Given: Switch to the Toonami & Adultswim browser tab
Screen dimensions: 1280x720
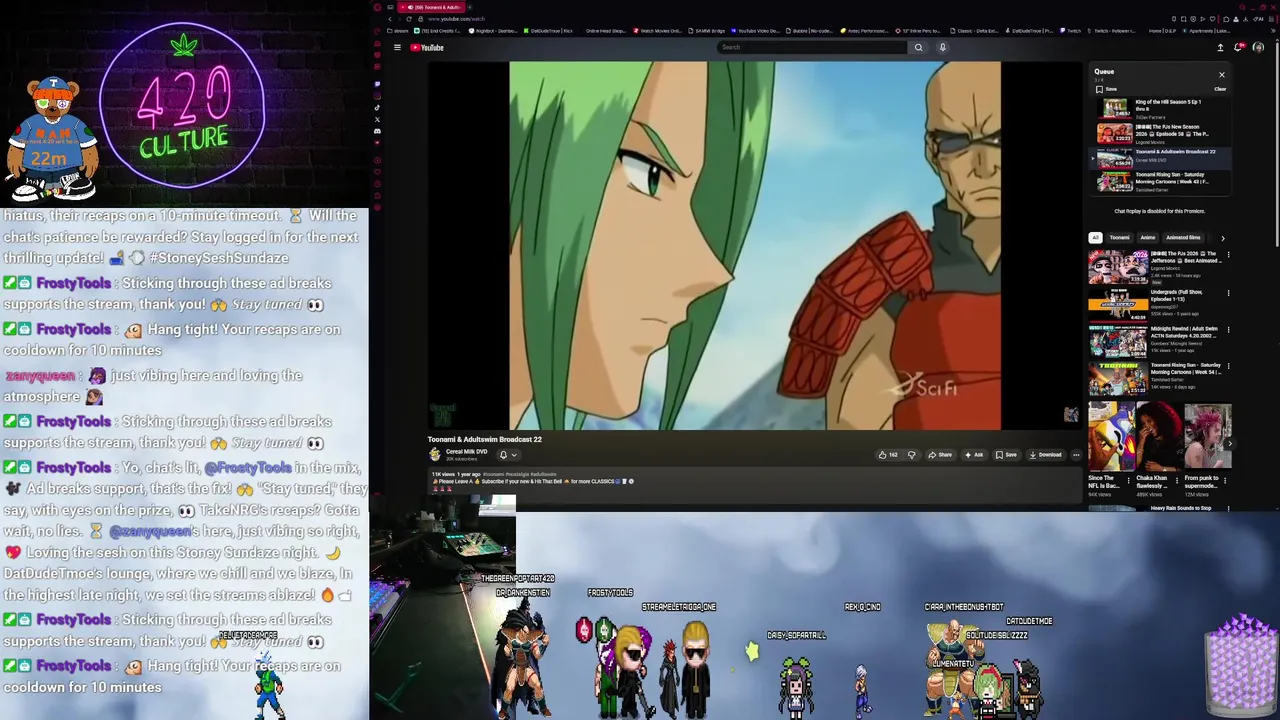Looking at the screenshot, I should pyautogui.click(x=433, y=7).
